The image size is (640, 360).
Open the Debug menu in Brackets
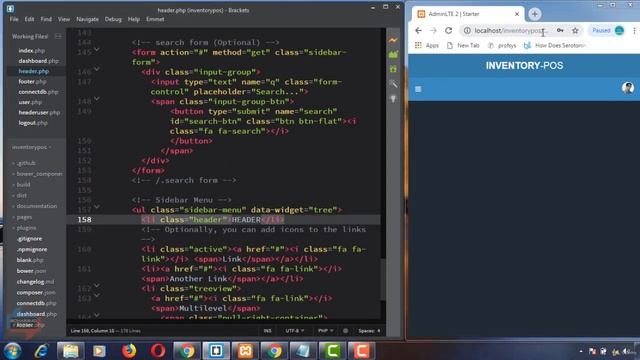[x=113, y=19]
